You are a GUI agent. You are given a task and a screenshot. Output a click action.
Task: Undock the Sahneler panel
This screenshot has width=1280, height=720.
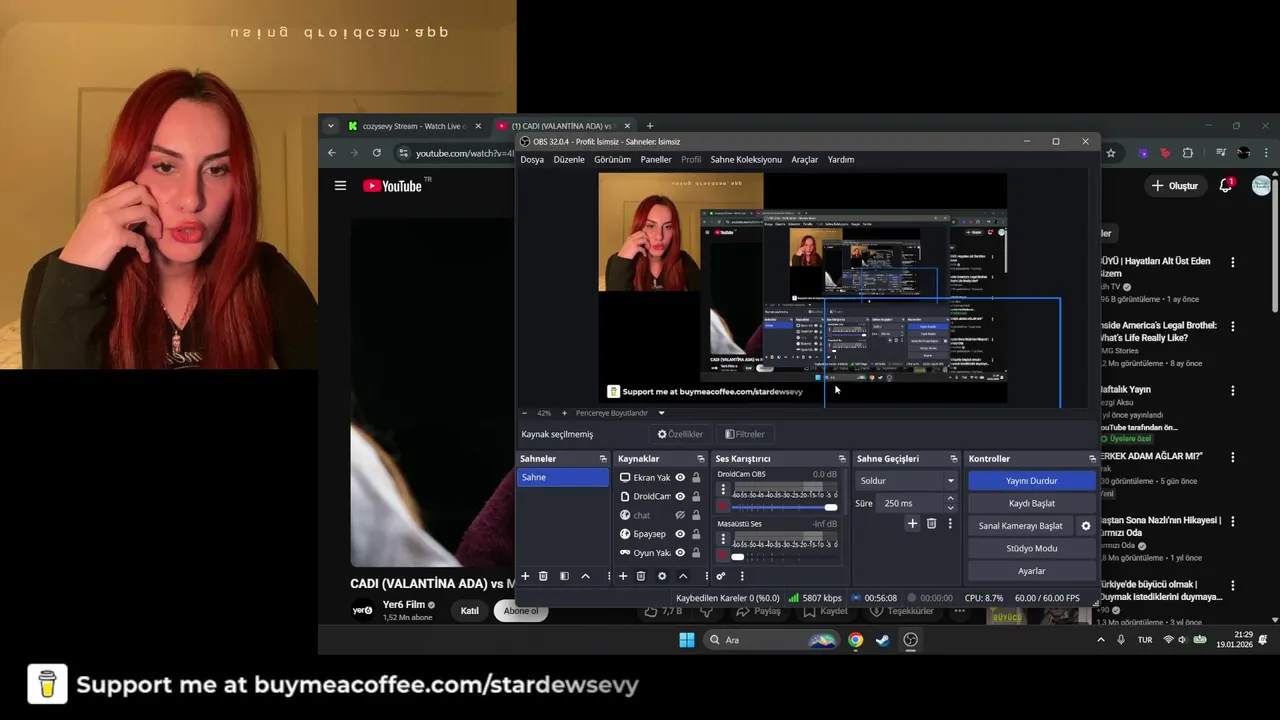[603, 459]
